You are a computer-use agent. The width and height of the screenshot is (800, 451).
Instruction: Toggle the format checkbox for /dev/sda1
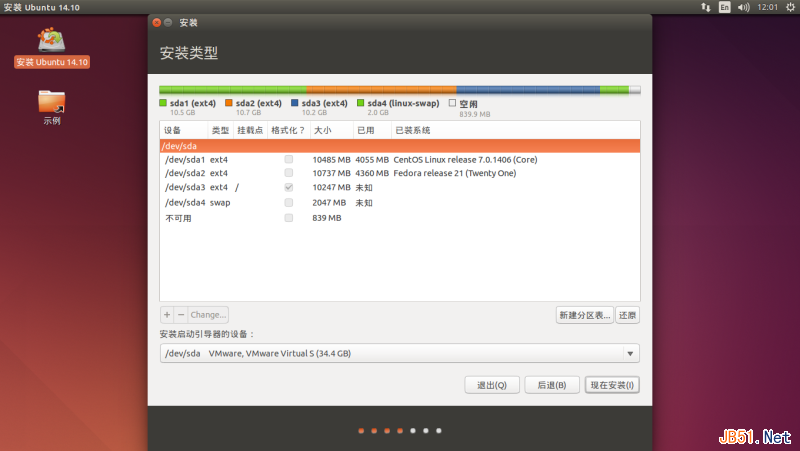tap(289, 159)
